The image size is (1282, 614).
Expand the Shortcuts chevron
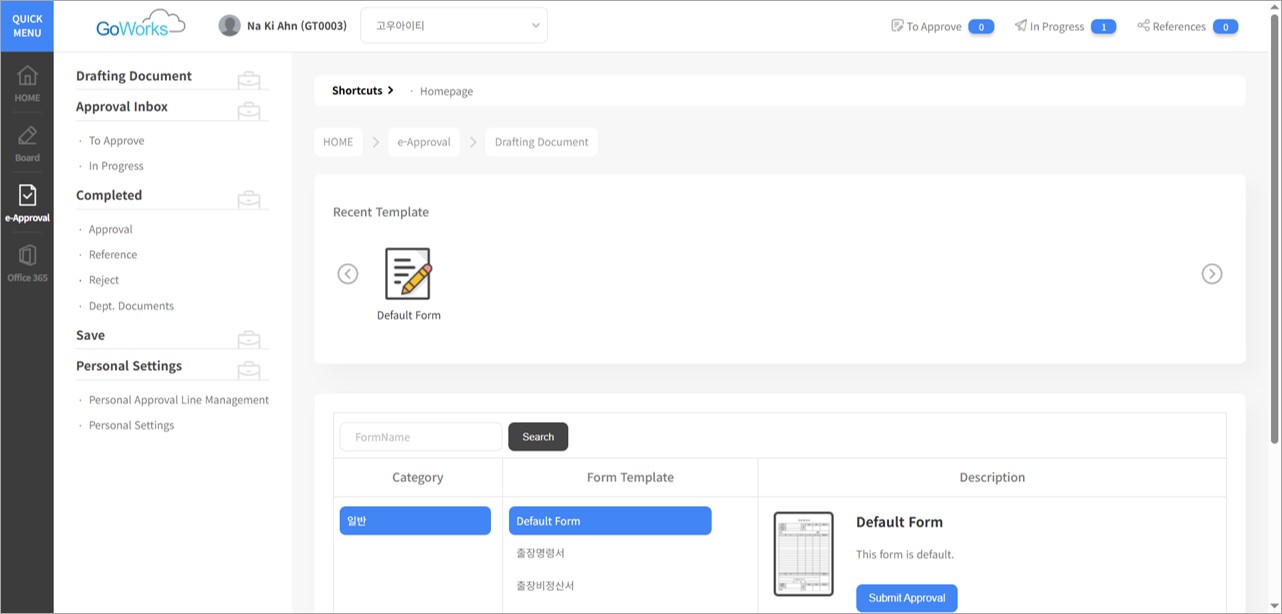[390, 90]
